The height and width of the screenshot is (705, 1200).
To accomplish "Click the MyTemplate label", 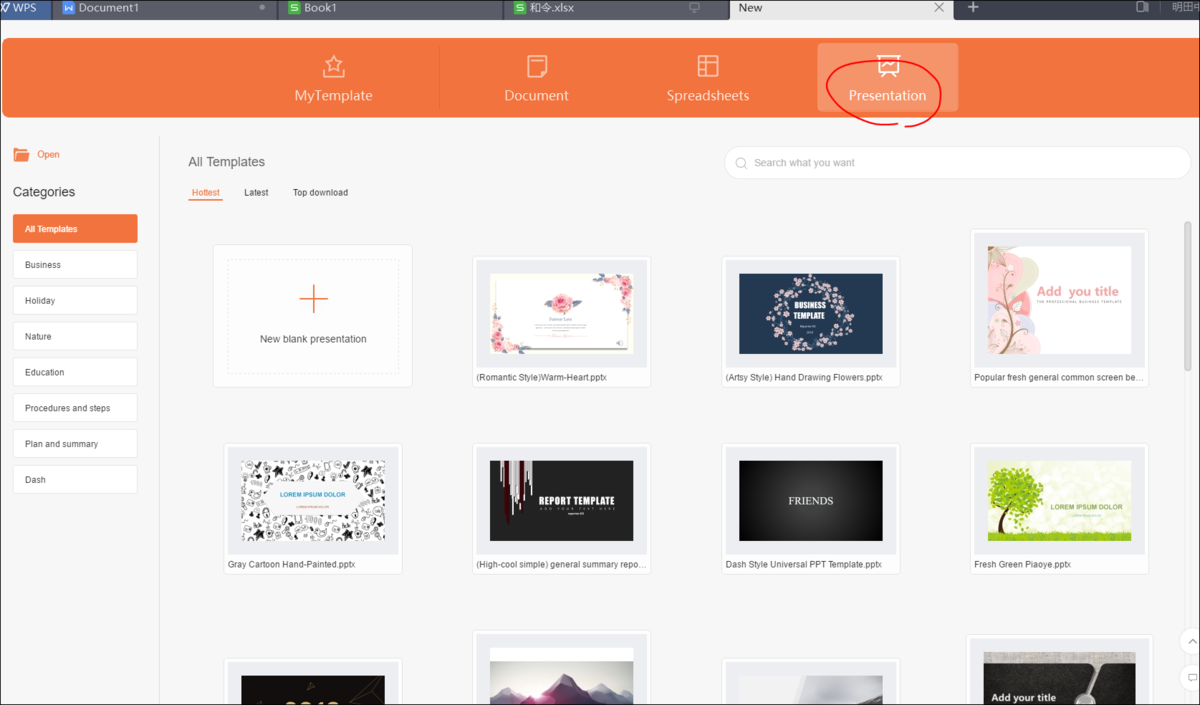I will [333, 96].
